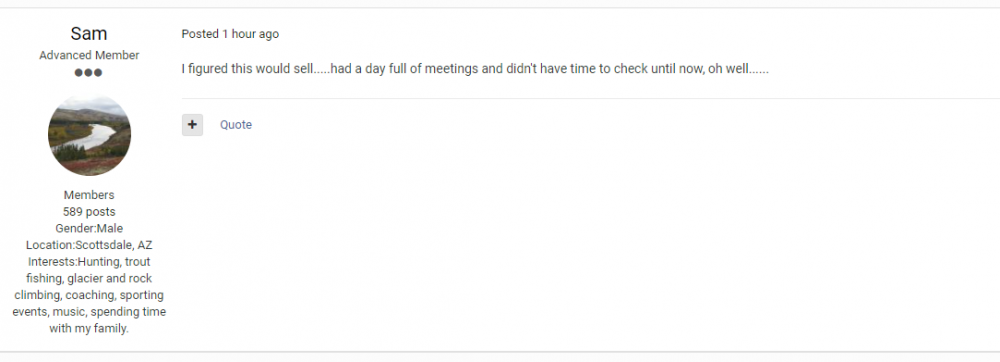Click the 'Location:Scottsdale, AZ' field

pos(89,245)
